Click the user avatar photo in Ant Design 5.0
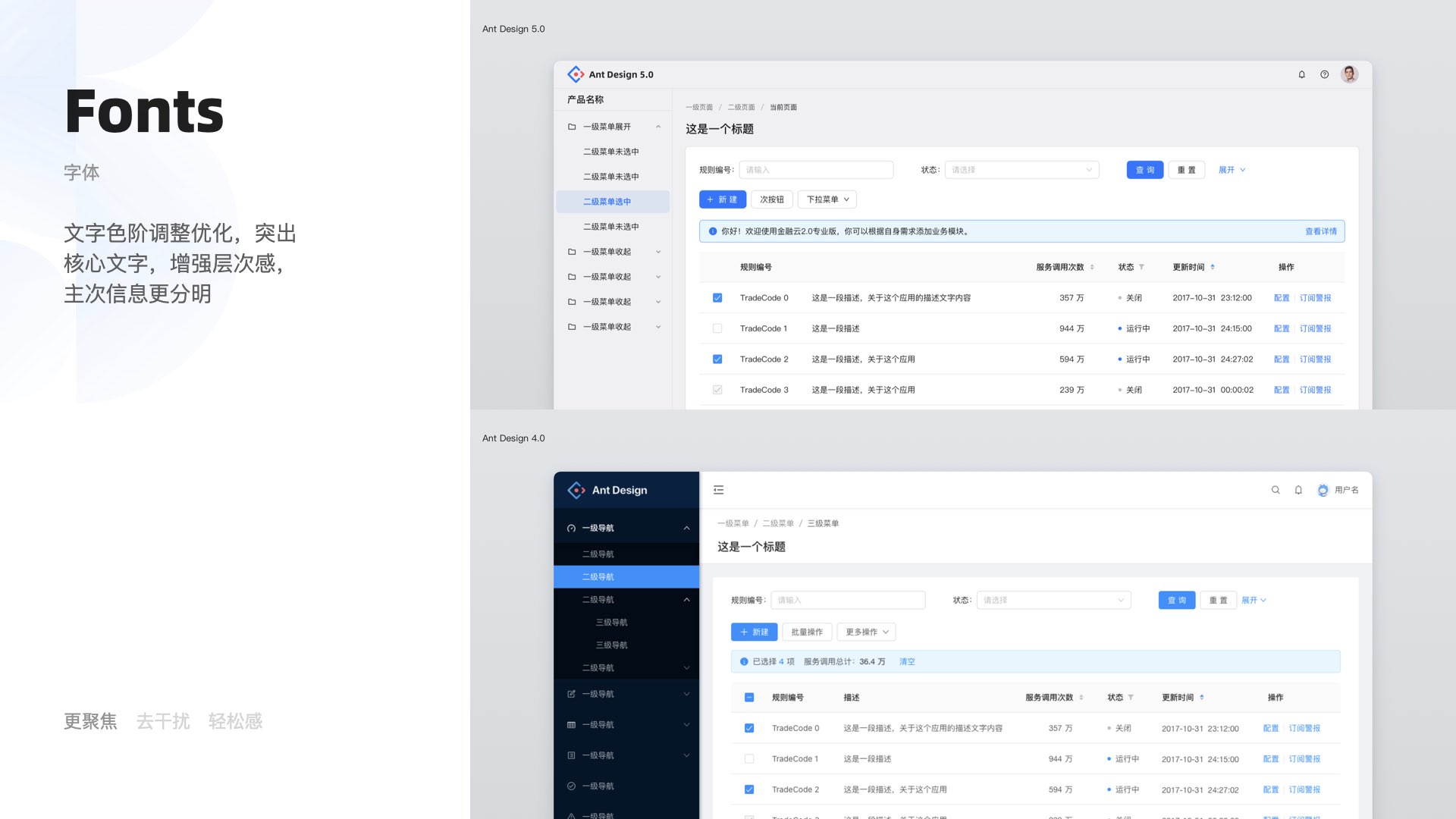Viewport: 1456px width, 819px height. pyautogui.click(x=1349, y=74)
